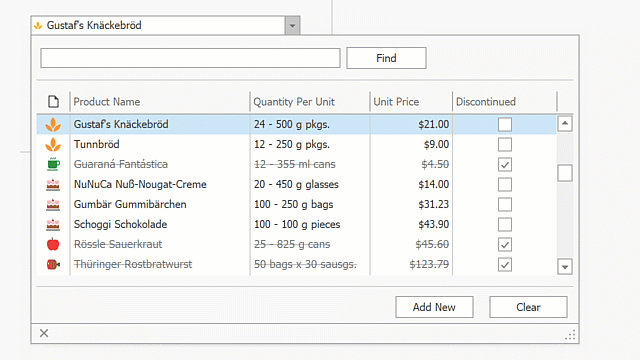Click the $4.50 unit price cell
The height and width of the screenshot is (360, 640).
tap(411, 164)
